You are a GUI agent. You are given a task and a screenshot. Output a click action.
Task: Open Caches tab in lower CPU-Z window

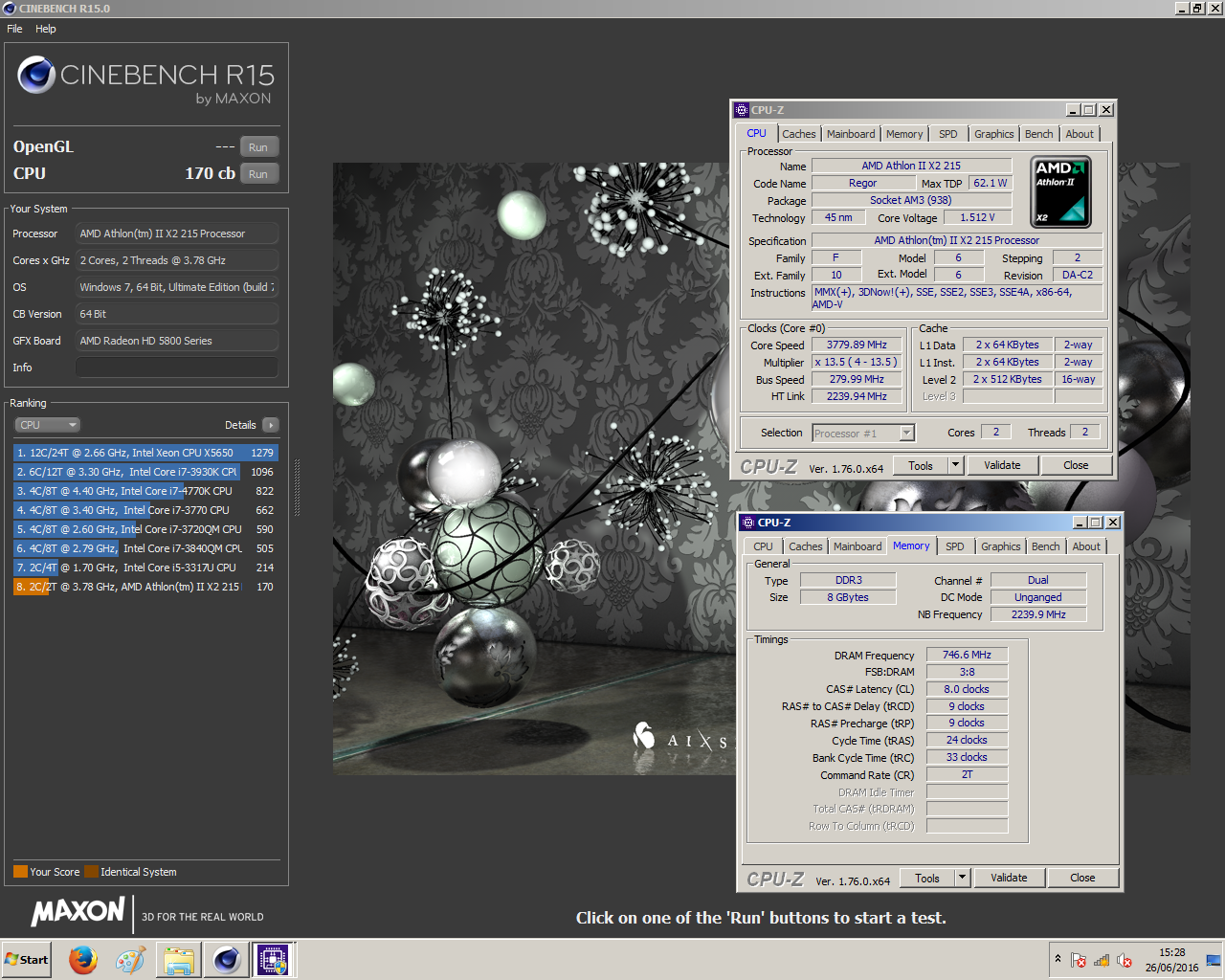point(806,546)
